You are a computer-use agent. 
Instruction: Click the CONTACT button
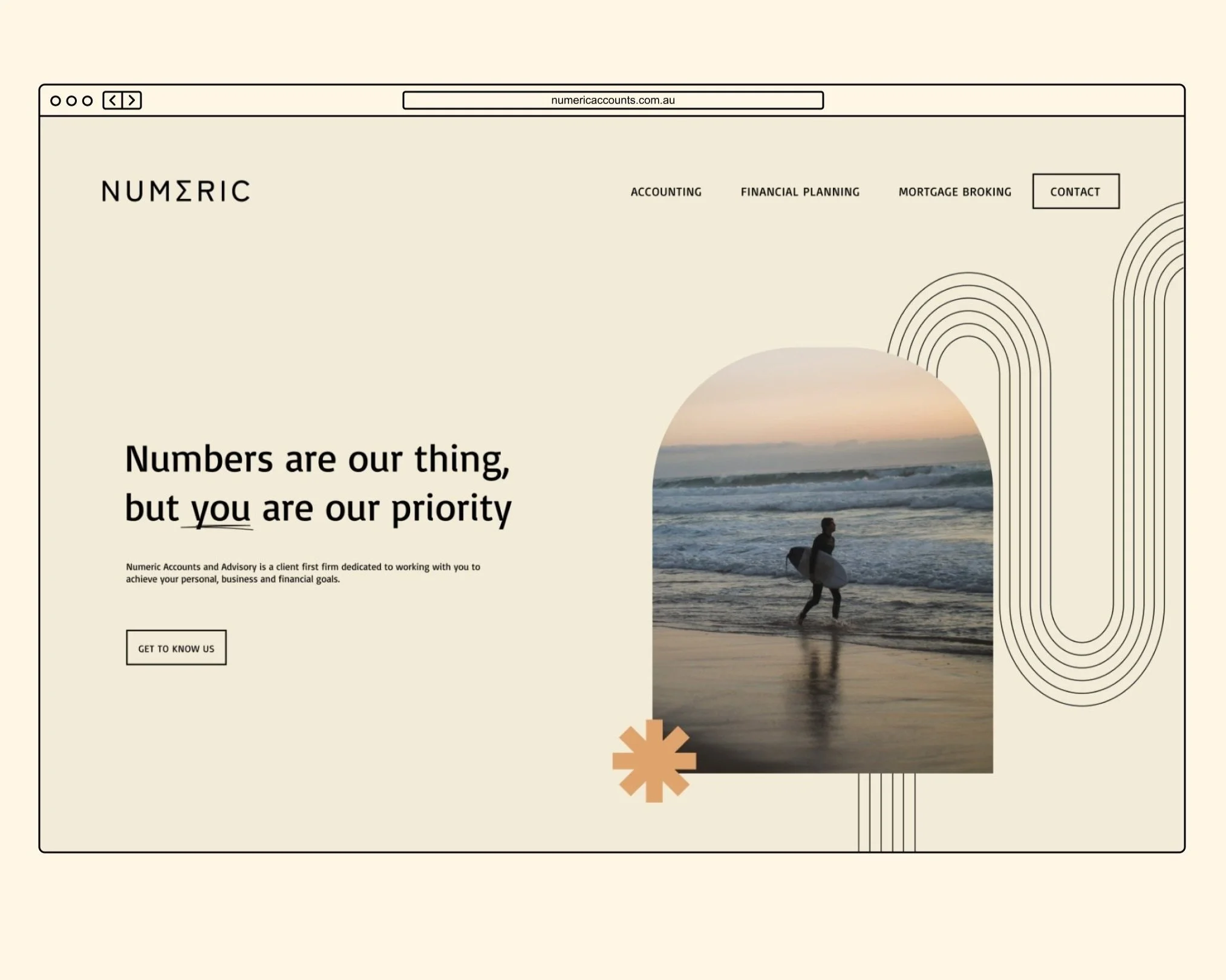click(1075, 191)
